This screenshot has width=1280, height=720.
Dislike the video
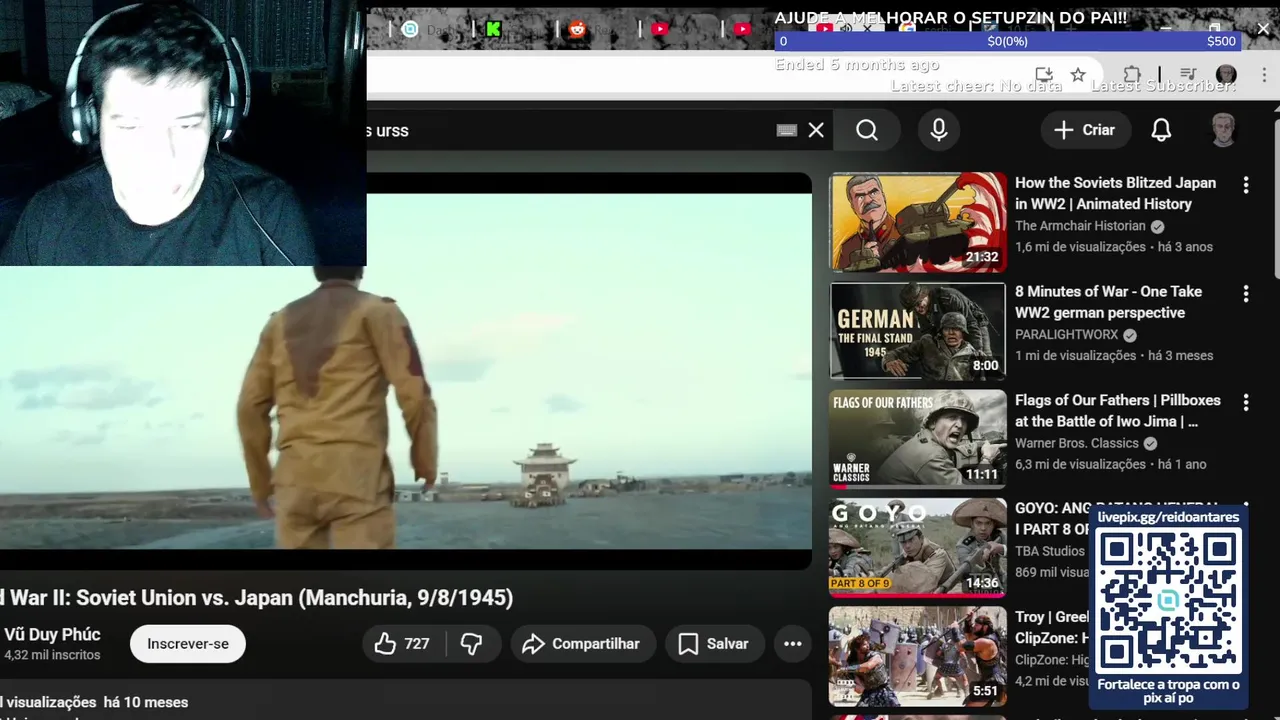pyautogui.click(x=472, y=644)
